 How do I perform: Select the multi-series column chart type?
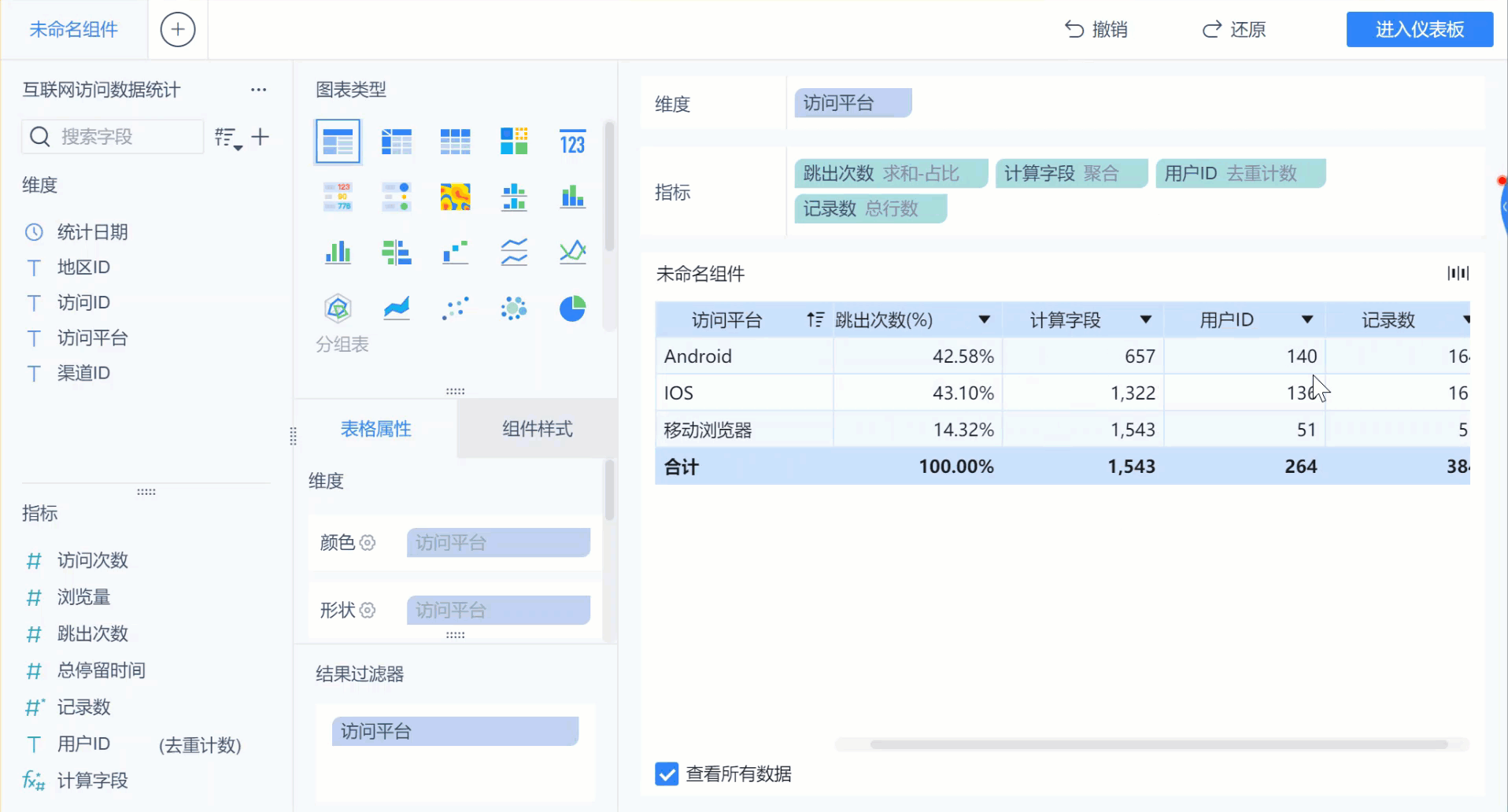[338, 253]
